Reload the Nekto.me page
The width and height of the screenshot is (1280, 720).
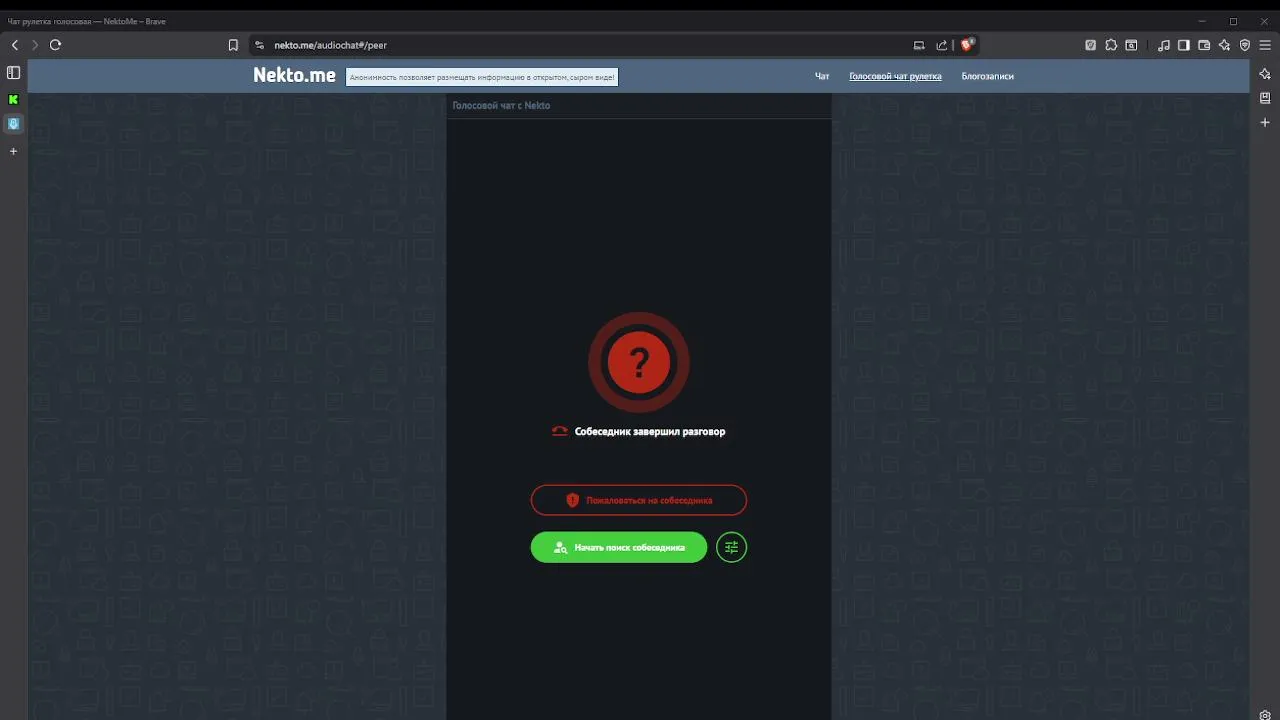pos(56,45)
